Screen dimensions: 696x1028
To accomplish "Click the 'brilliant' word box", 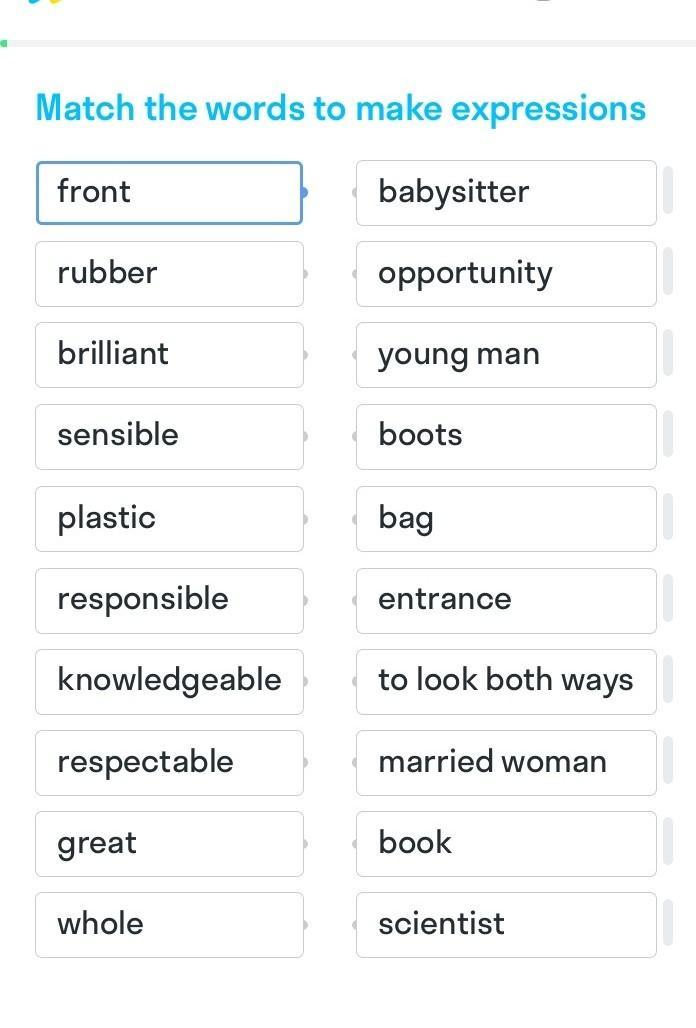I will pyautogui.click(x=169, y=355).
